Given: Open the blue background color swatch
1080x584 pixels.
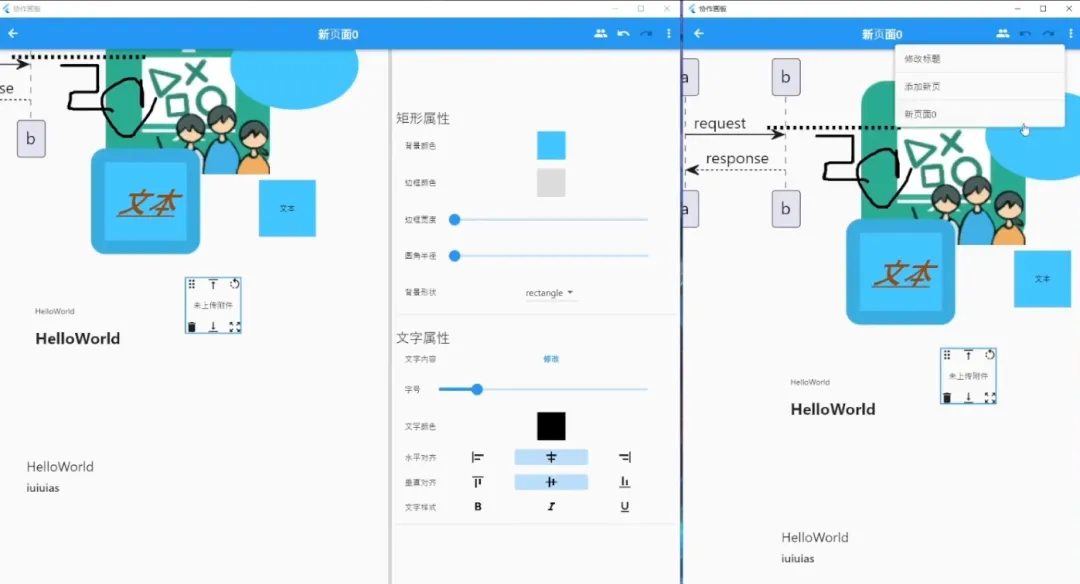Looking at the screenshot, I should coord(551,146).
